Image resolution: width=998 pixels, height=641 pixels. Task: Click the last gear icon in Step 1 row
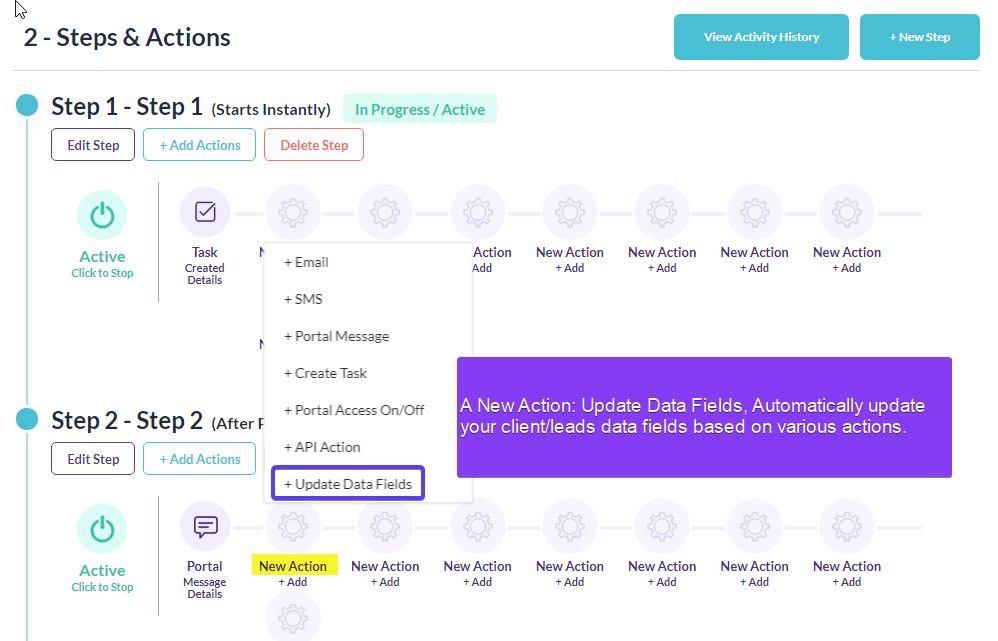coord(846,212)
